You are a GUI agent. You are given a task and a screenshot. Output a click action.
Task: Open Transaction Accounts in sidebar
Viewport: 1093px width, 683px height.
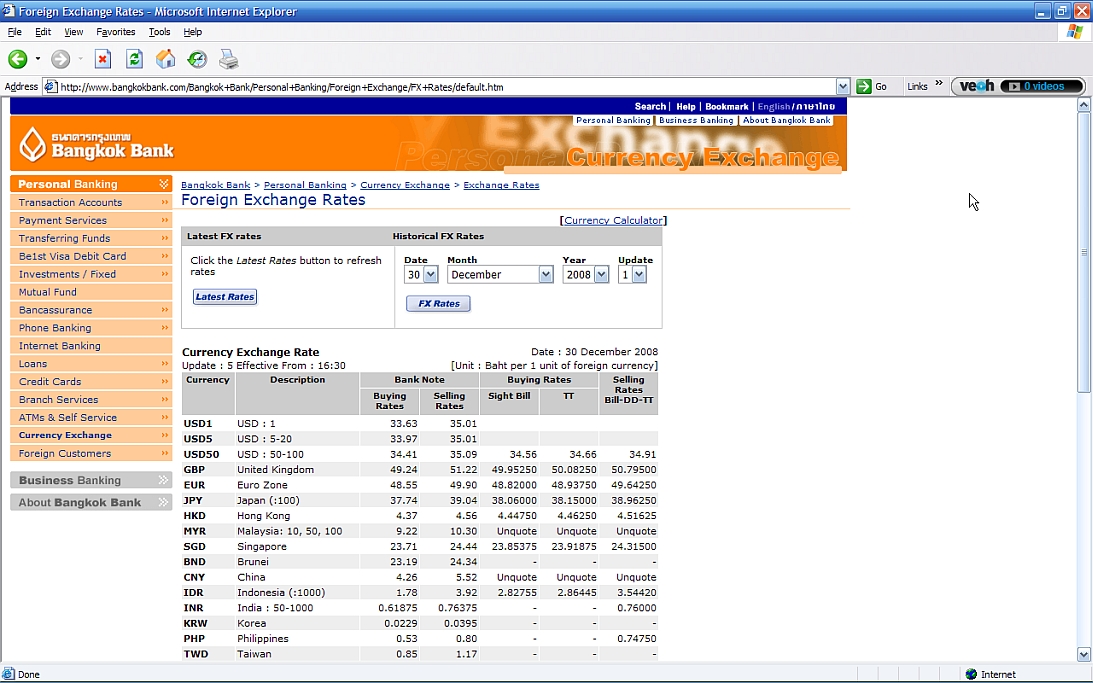point(91,202)
